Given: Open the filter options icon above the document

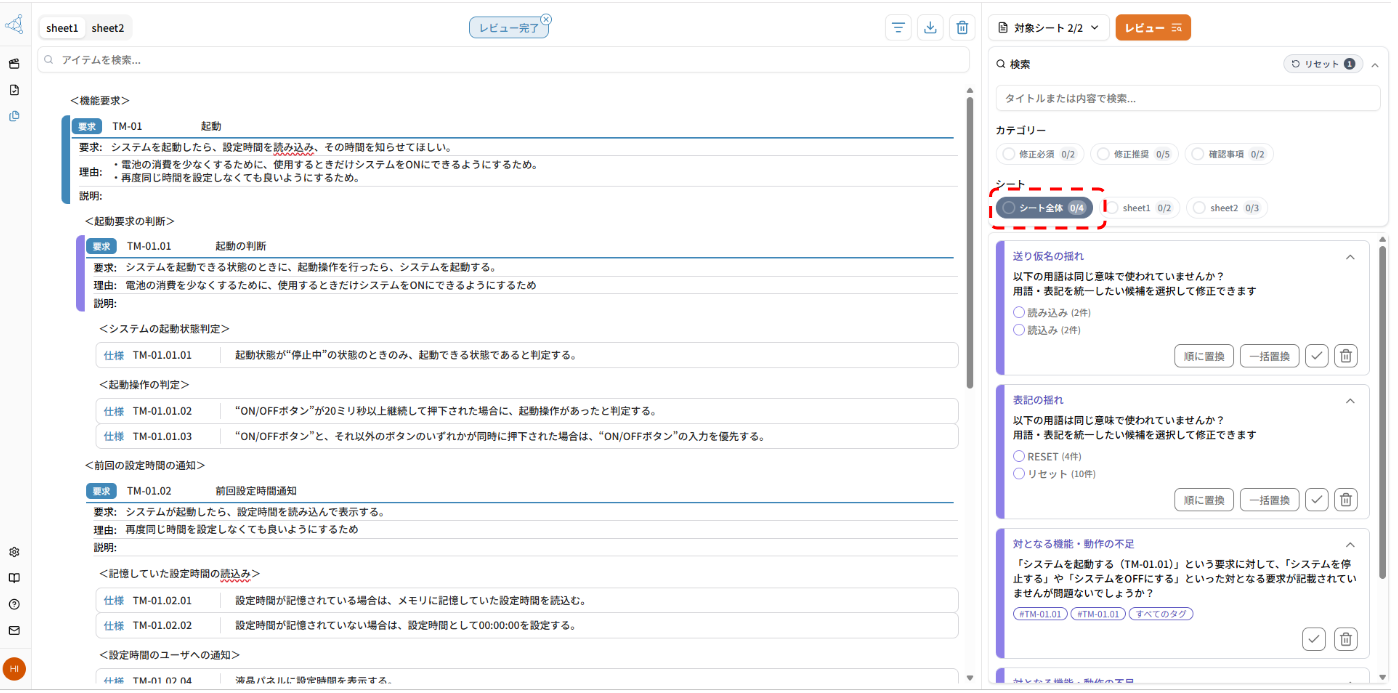Looking at the screenshot, I should pos(898,27).
